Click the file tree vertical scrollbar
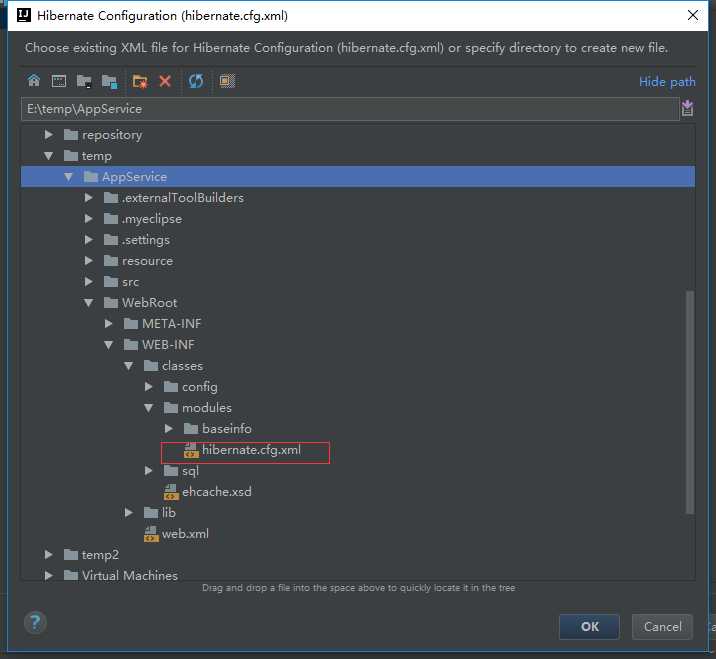 coord(690,402)
